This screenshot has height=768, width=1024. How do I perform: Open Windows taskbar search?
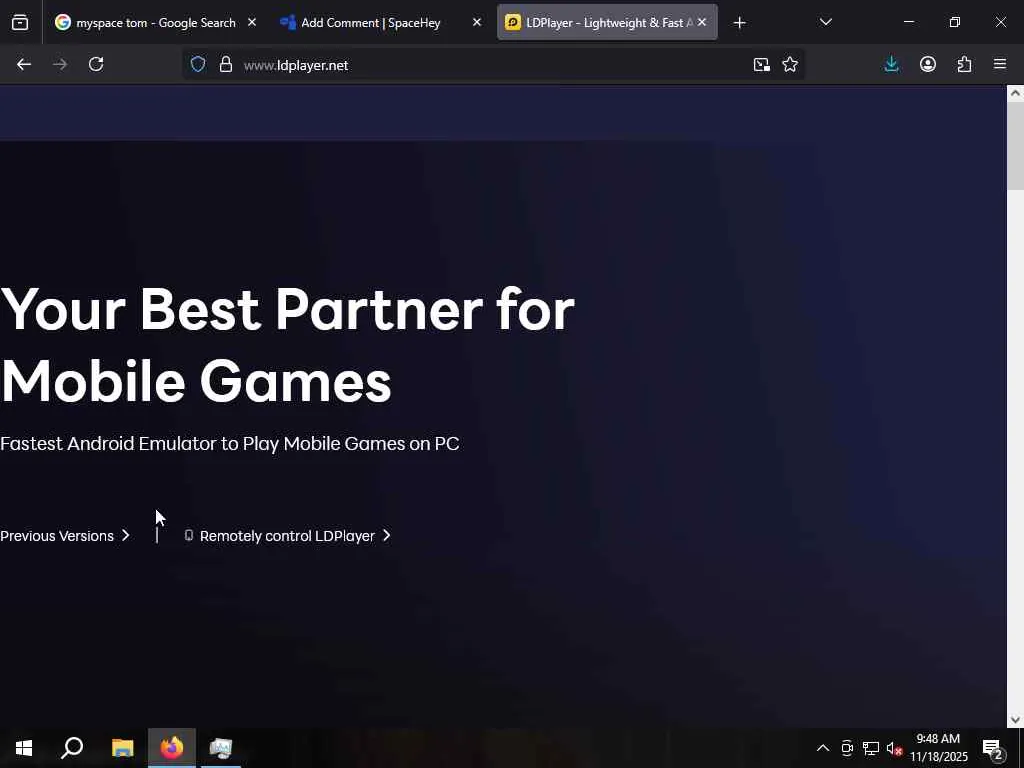(x=72, y=748)
